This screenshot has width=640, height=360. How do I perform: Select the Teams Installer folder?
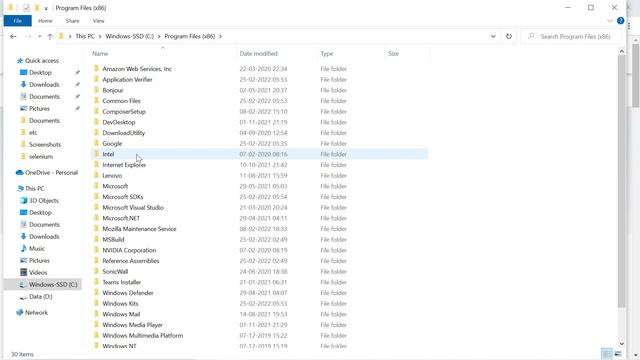(x=121, y=282)
